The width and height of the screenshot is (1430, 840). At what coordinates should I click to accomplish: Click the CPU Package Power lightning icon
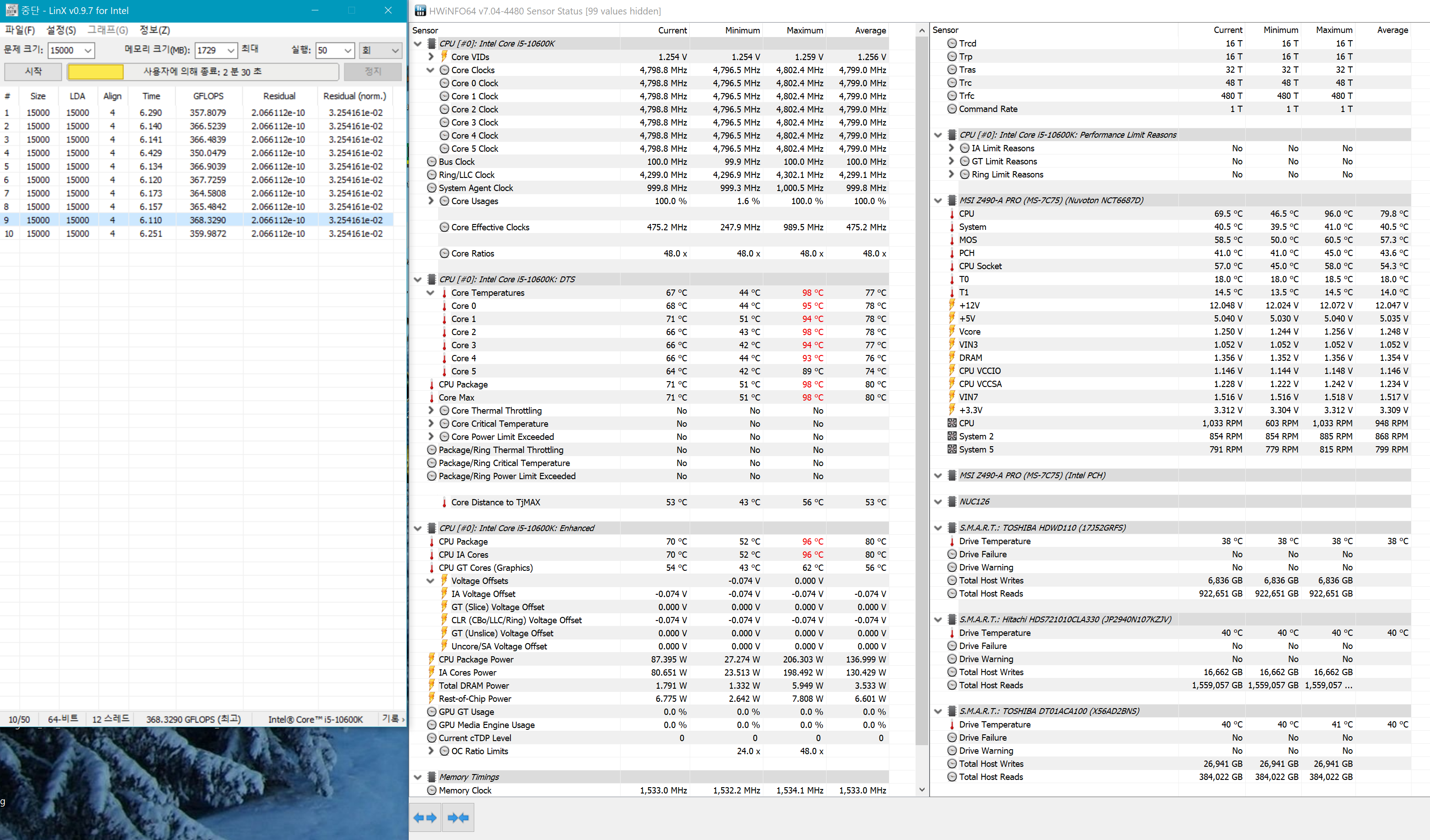pyautogui.click(x=432, y=659)
